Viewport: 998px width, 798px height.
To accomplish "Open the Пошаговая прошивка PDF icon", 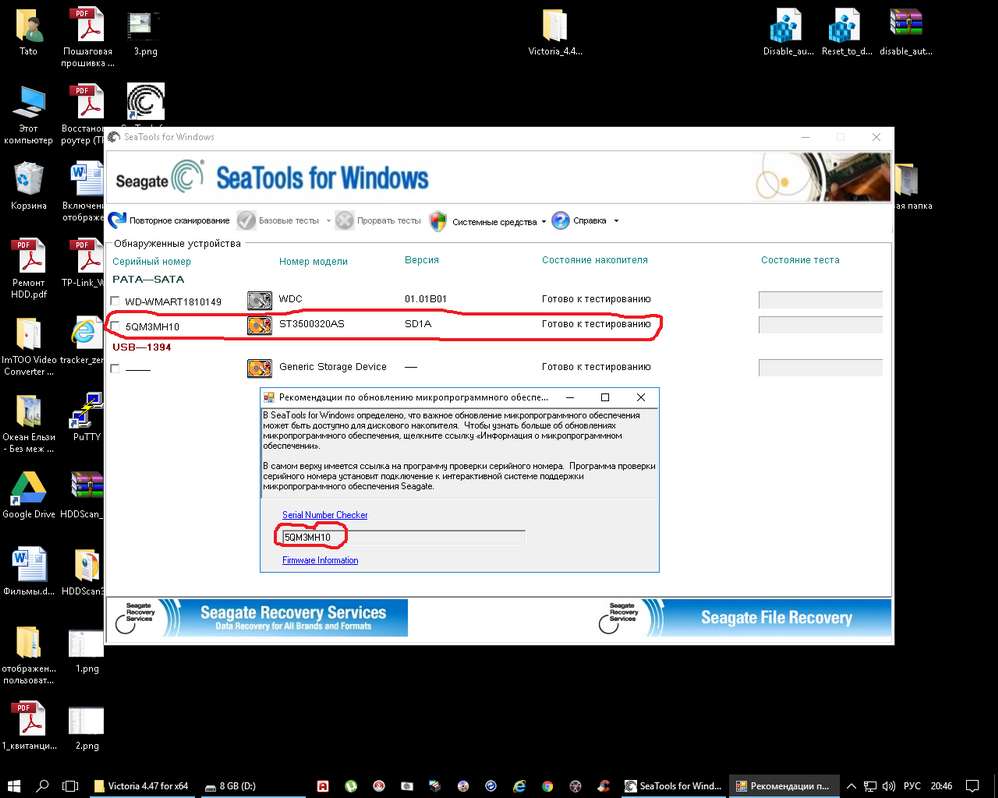I will point(87,37).
